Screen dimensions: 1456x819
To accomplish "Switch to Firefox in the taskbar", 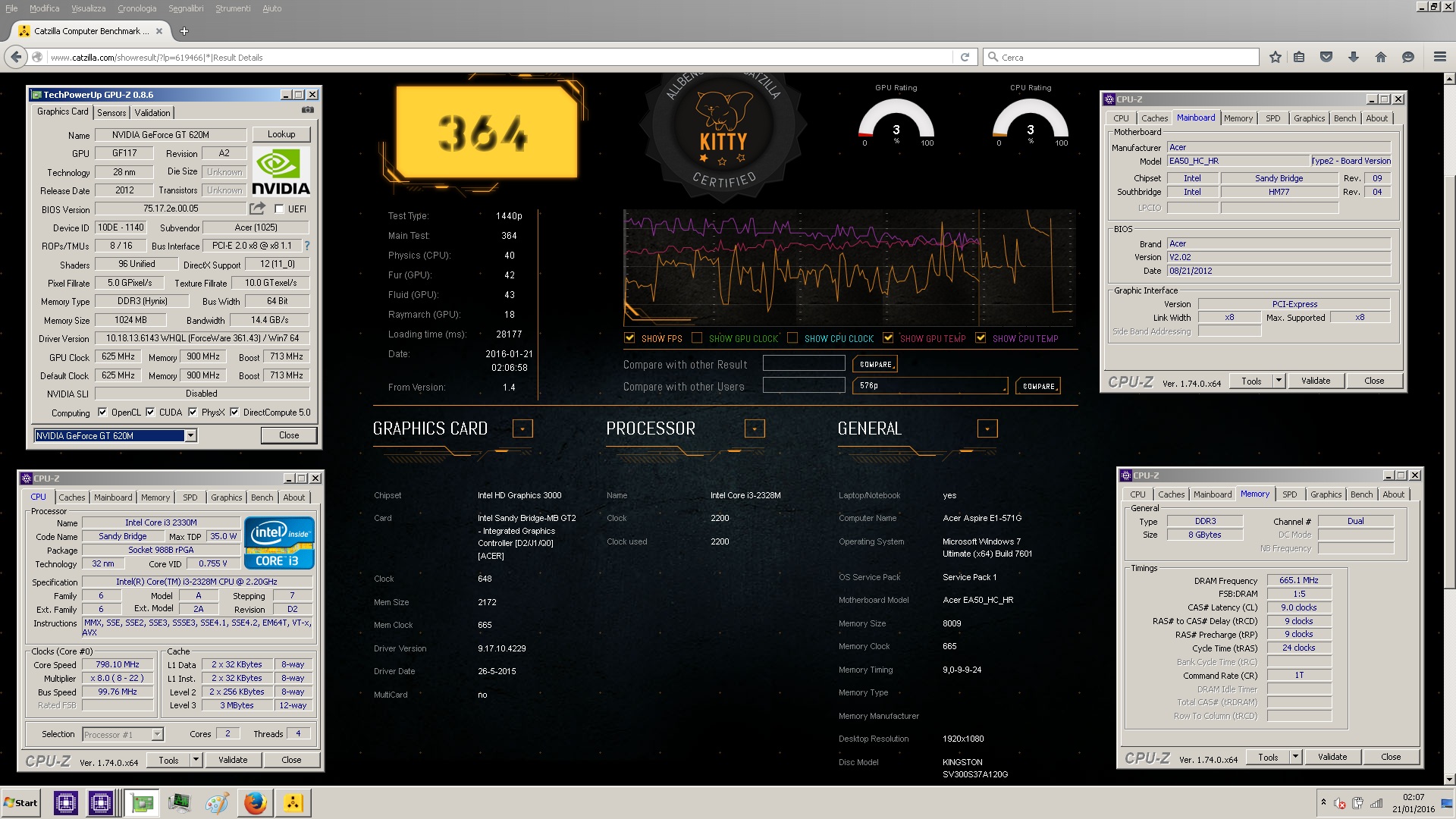I will pyautogui.click(x=256, y=802).
